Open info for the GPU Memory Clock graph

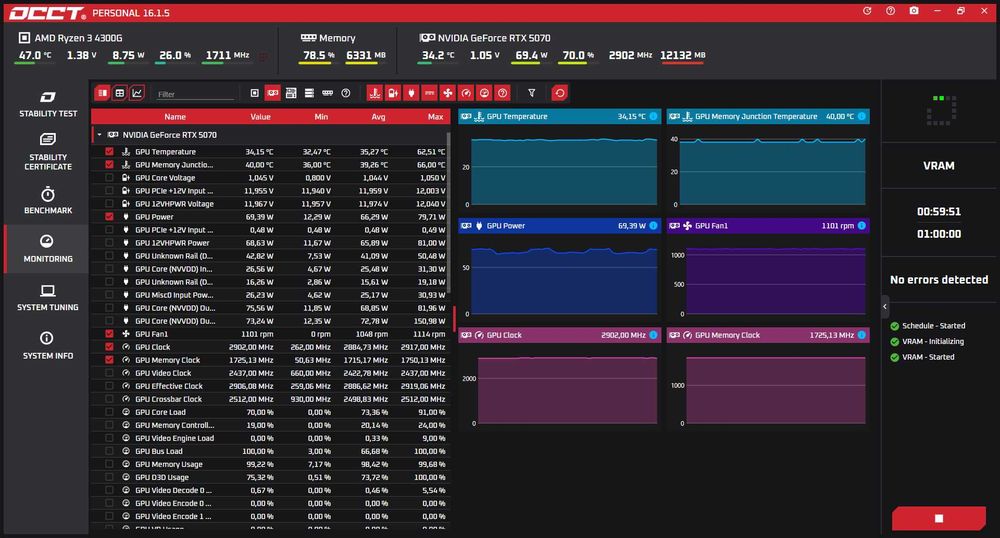tap(862, 335)
